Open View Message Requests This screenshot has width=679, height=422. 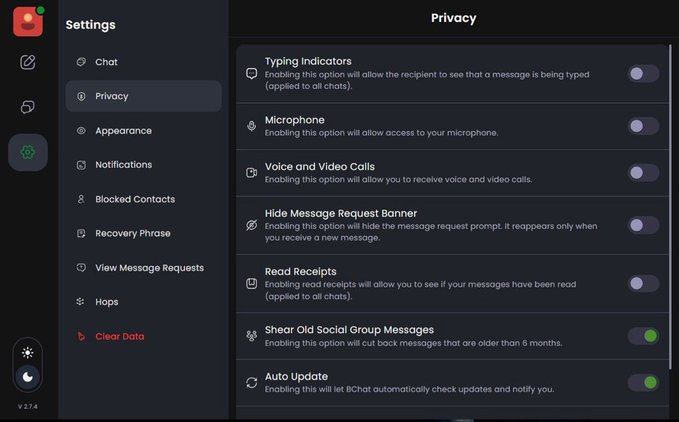(x=143, y=267)
